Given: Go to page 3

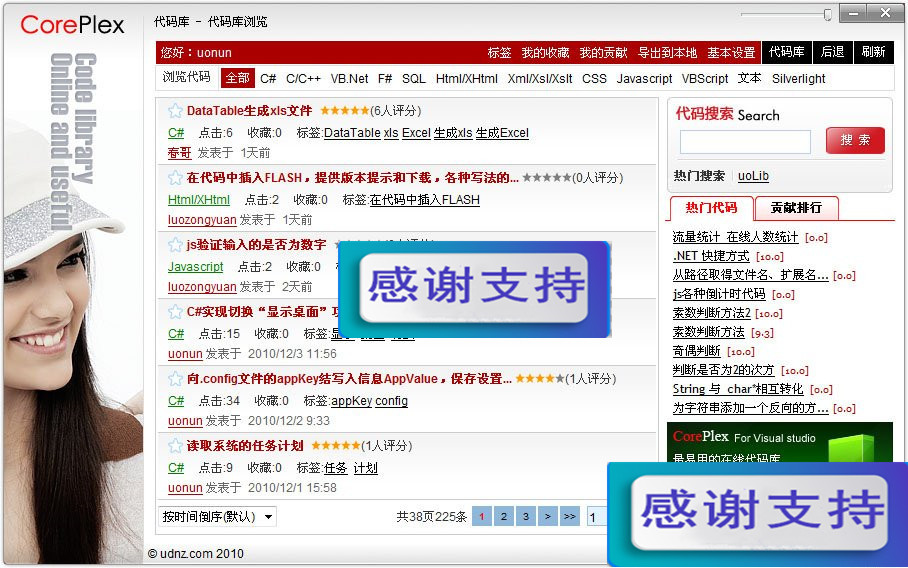Looking at the screenshot, I should pyautogui.click(x=525, y=516).
